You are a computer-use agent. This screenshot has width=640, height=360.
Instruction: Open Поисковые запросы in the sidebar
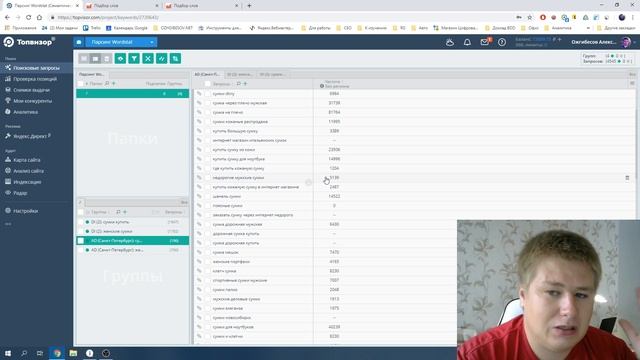point(36,68)
